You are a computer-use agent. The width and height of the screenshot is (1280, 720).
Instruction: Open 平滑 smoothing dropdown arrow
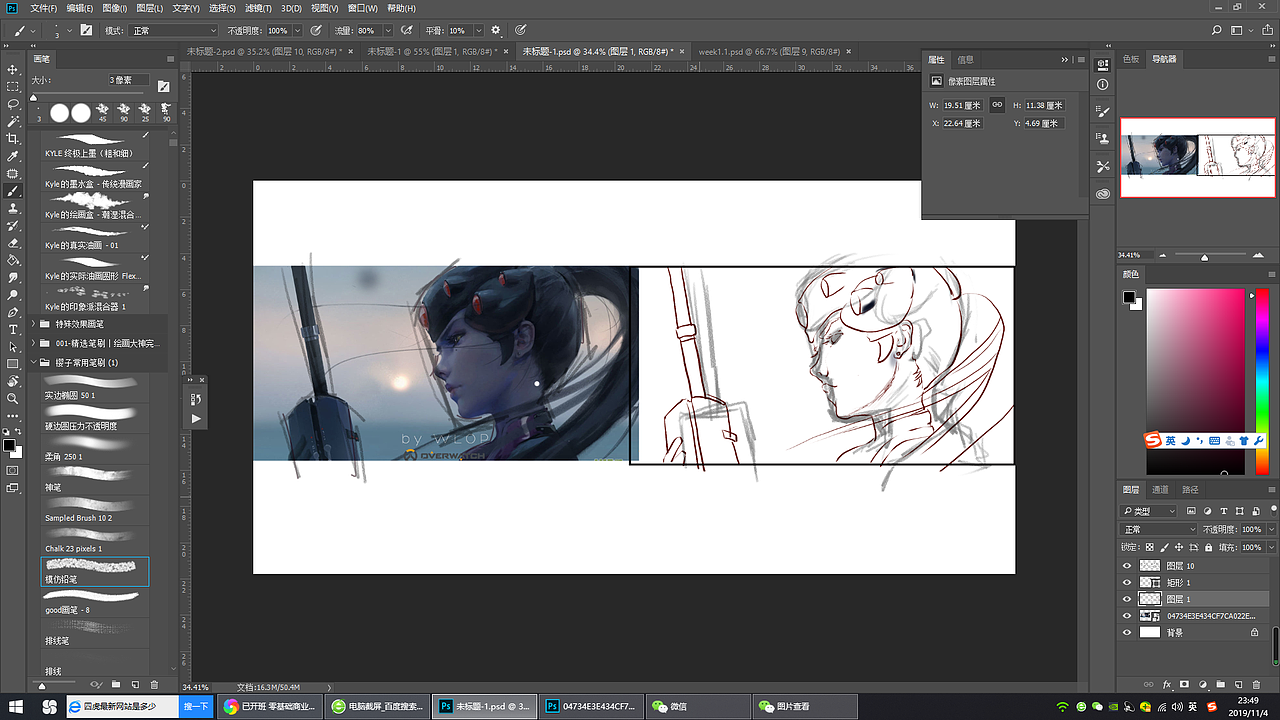[x=479, y=31]
